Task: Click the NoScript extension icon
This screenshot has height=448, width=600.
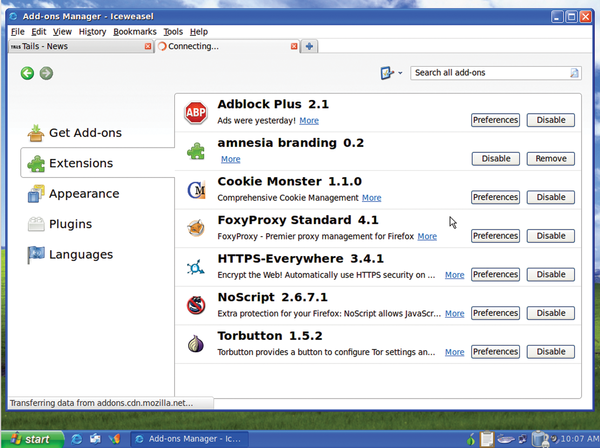Action: coord(196,305)
